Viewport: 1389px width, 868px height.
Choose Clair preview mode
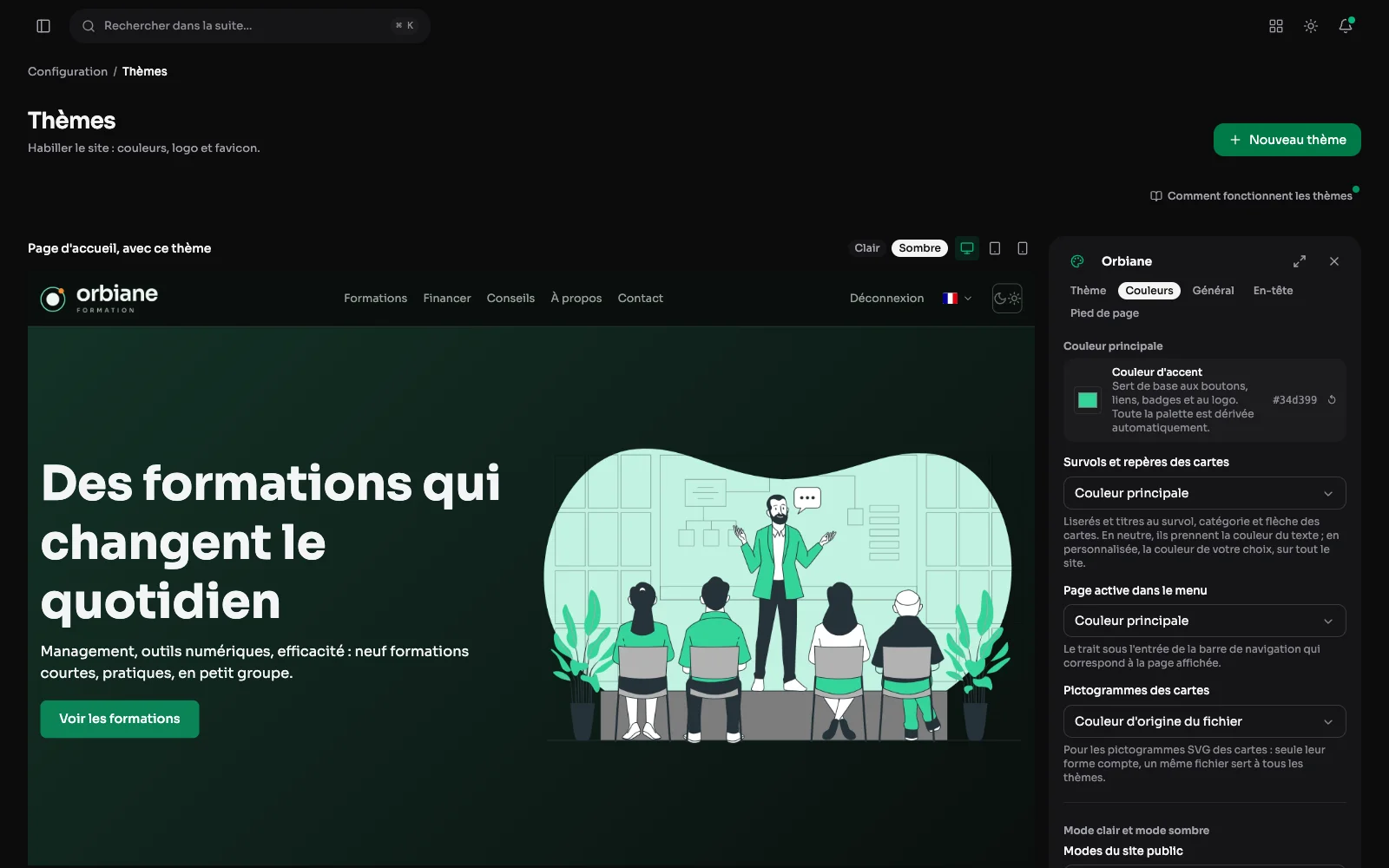pyautogui.click(x=866, y=248)
